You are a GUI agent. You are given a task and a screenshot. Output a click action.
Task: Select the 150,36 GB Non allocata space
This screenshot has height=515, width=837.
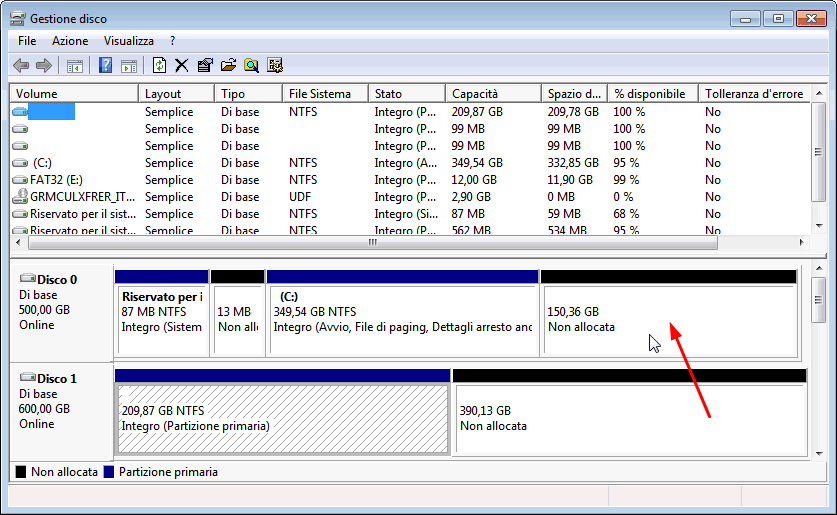669,313
